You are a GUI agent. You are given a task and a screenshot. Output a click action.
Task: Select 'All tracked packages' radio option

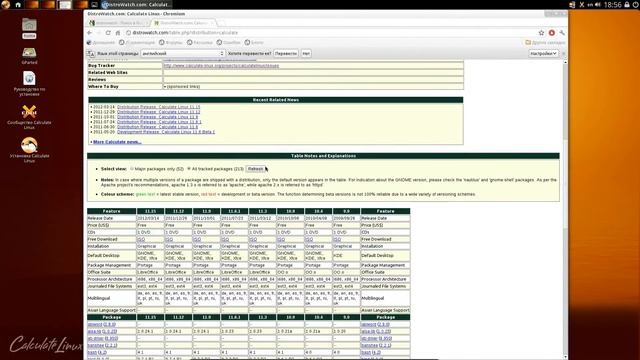pos(189,169)
